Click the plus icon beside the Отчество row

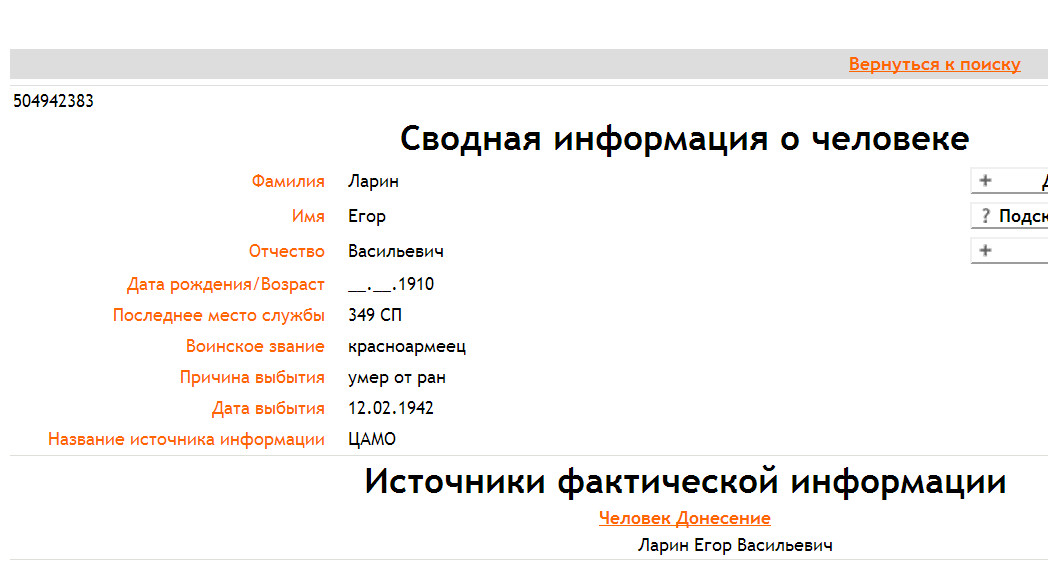point(985,251)
